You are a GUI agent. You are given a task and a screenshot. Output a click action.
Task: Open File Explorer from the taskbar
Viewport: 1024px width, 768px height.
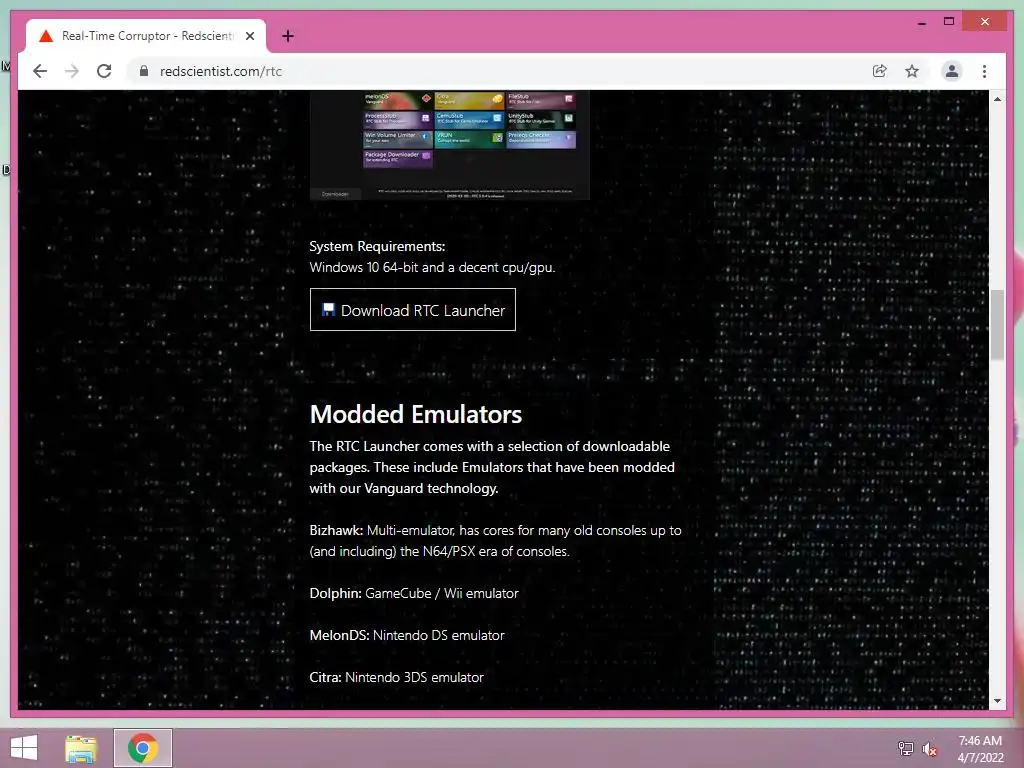pos(81,748)
